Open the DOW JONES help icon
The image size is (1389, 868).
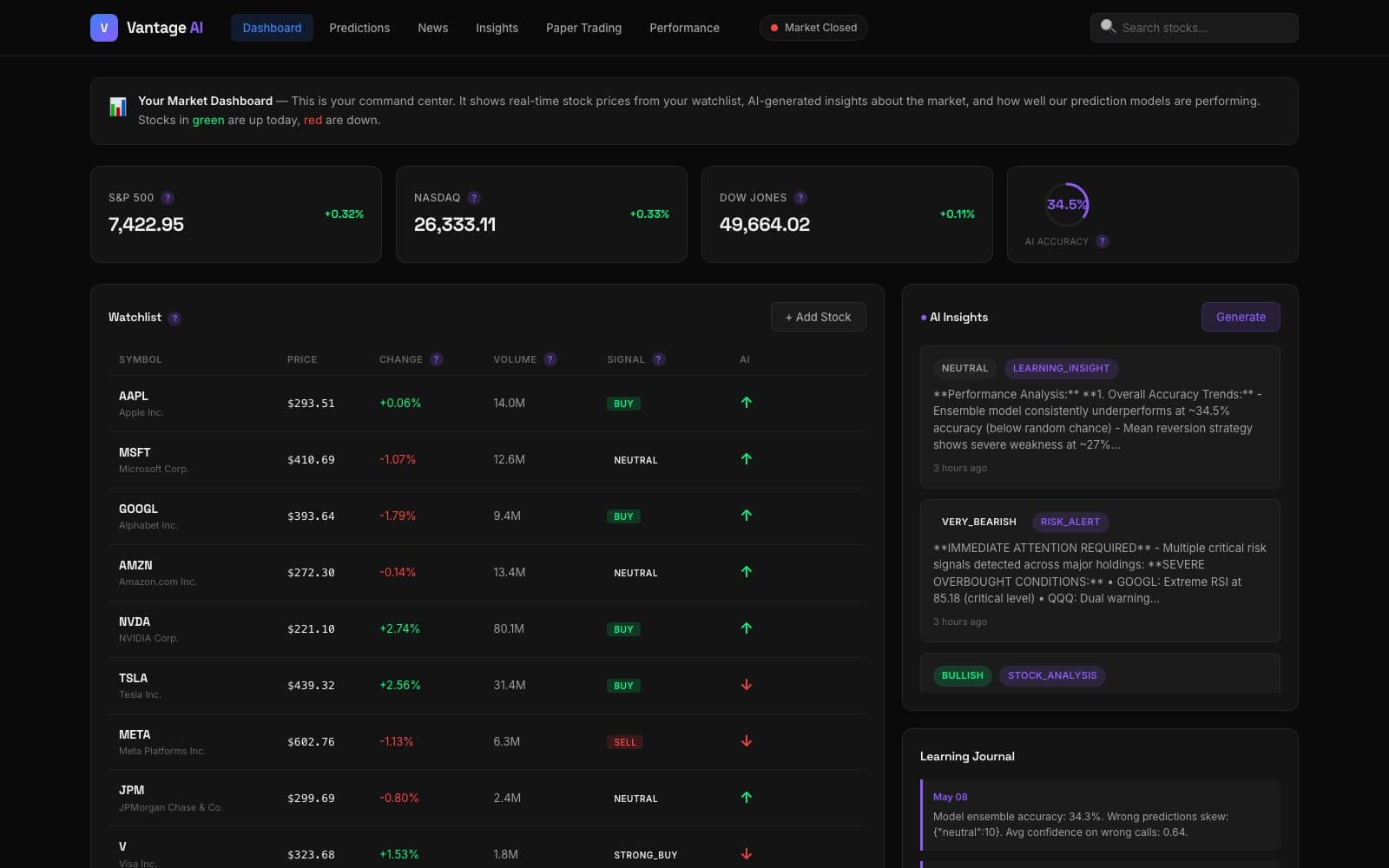pyautogui.click(x=800, y=198)
